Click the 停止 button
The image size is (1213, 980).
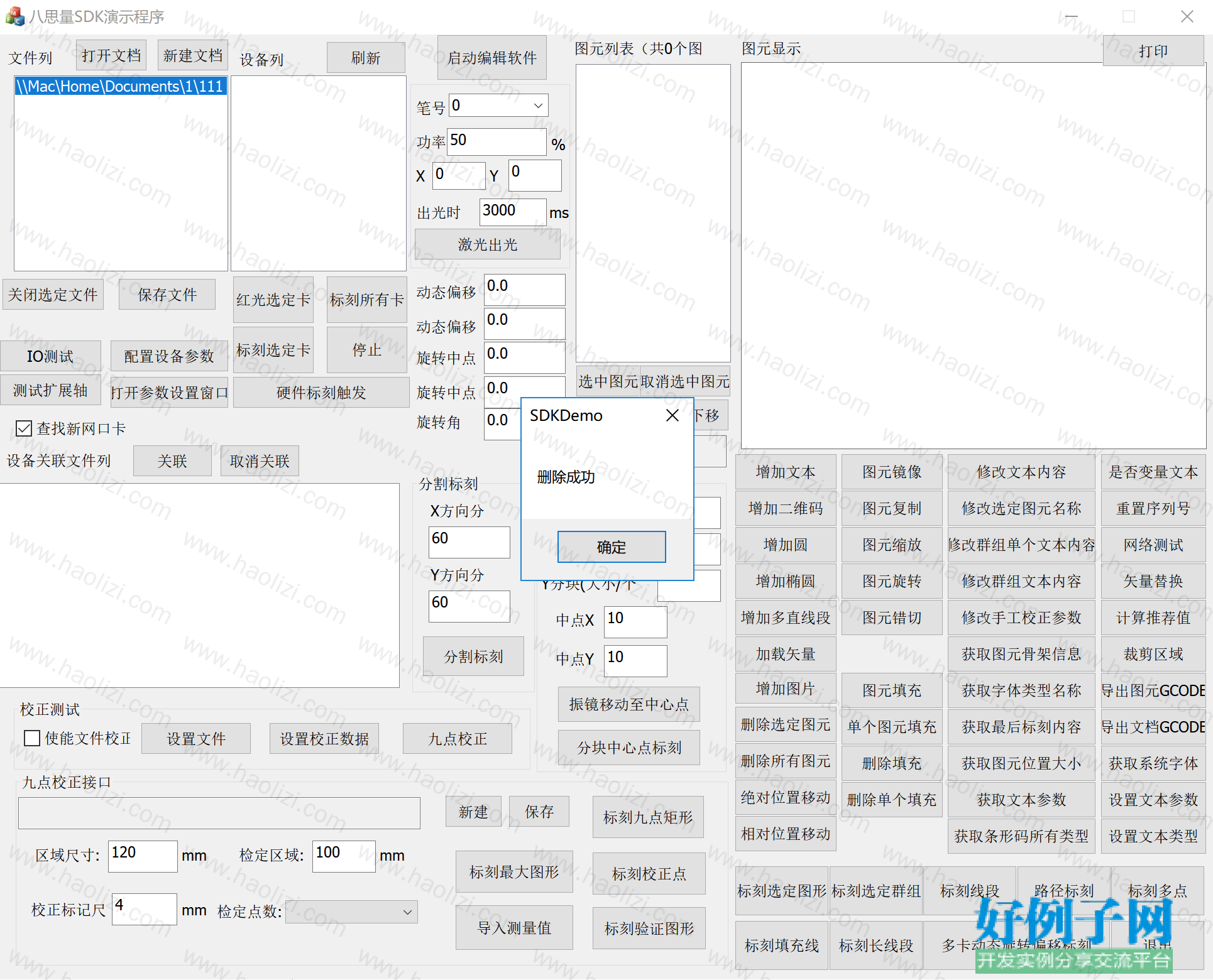coord(367,350)
